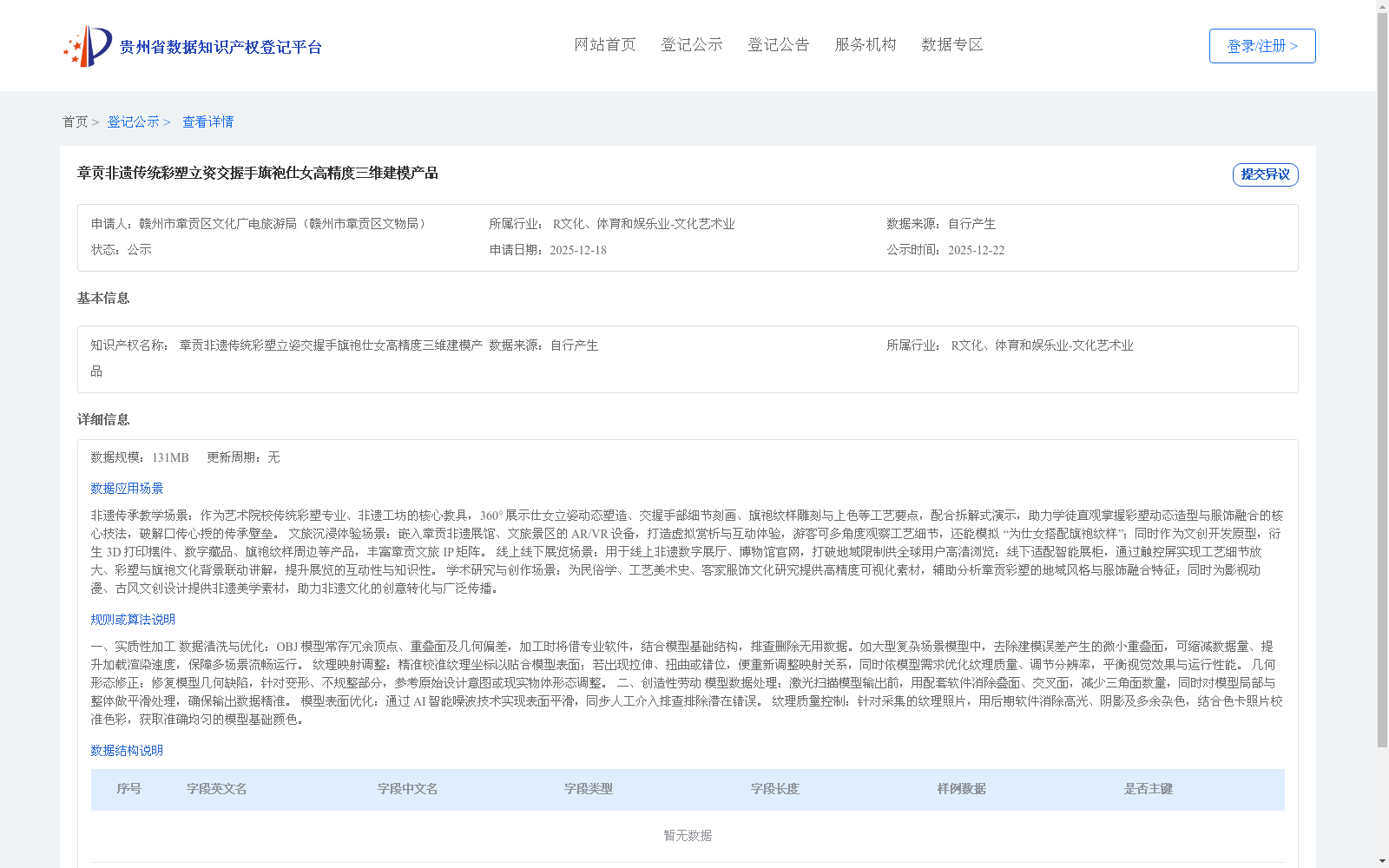
Task: Click the 数据应用场景 heading
Action: coord(127,489)
